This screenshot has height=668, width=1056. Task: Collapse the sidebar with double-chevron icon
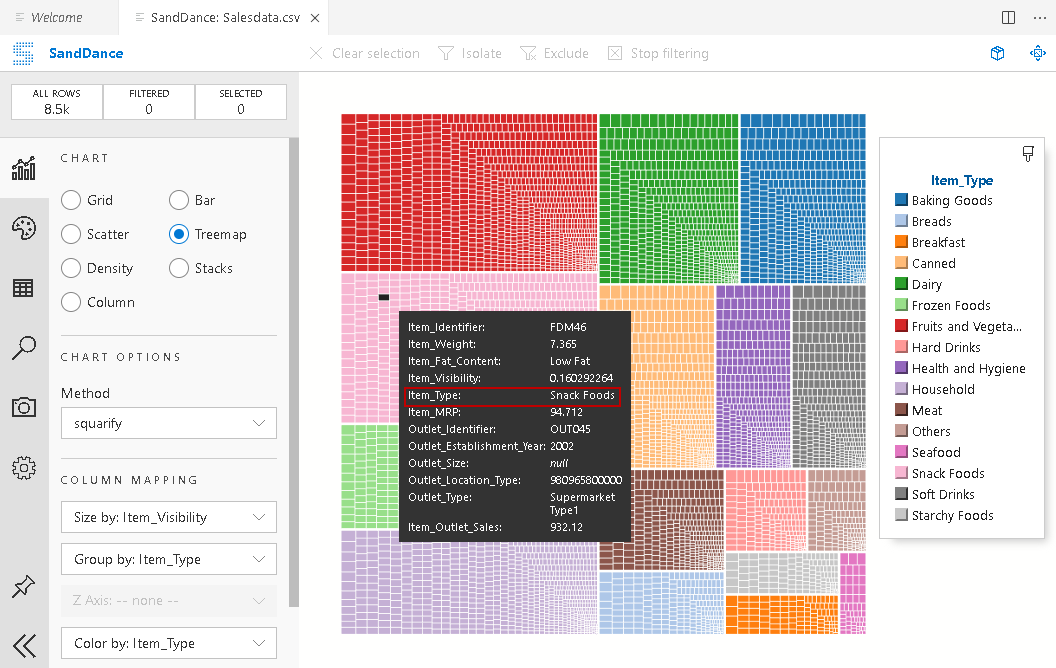tap(24, 645)
